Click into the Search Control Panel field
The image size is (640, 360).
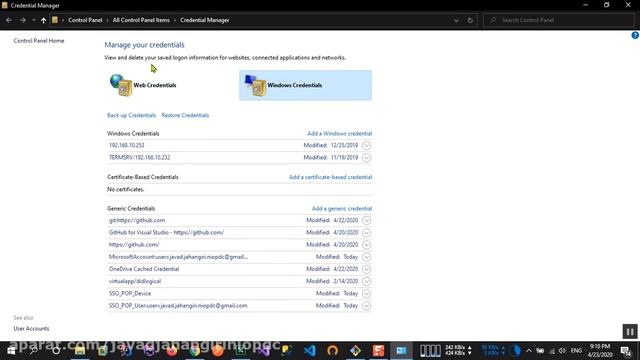point(559,20)
